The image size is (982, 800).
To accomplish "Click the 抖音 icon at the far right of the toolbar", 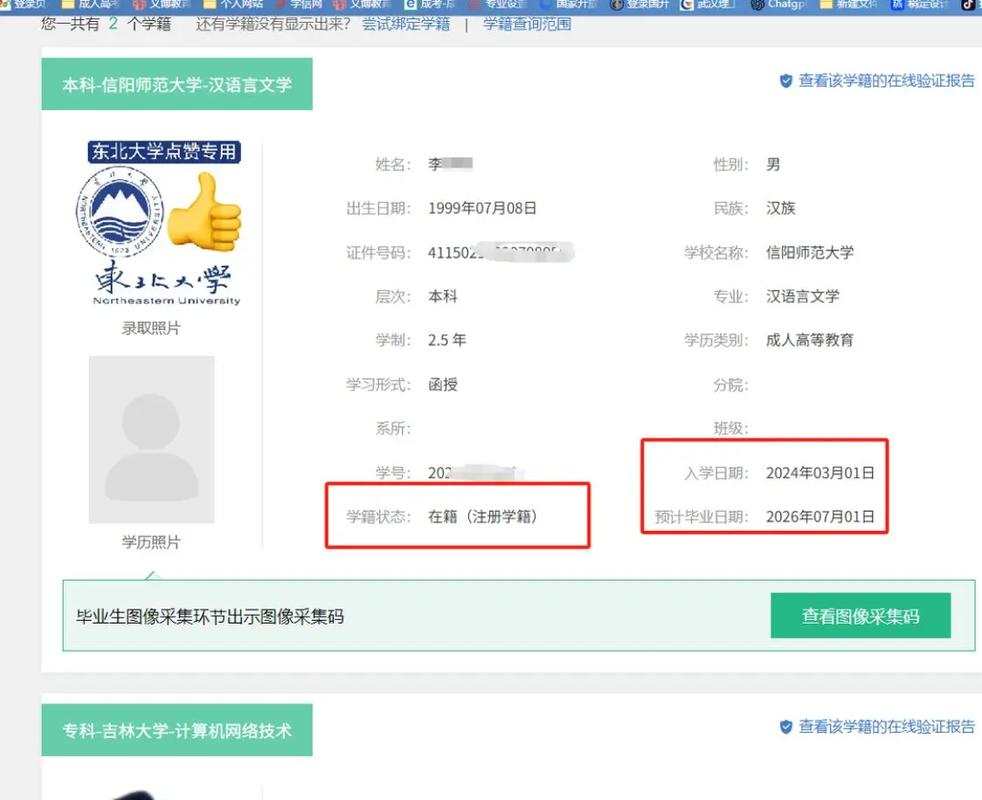I will (x=968, y=5).
